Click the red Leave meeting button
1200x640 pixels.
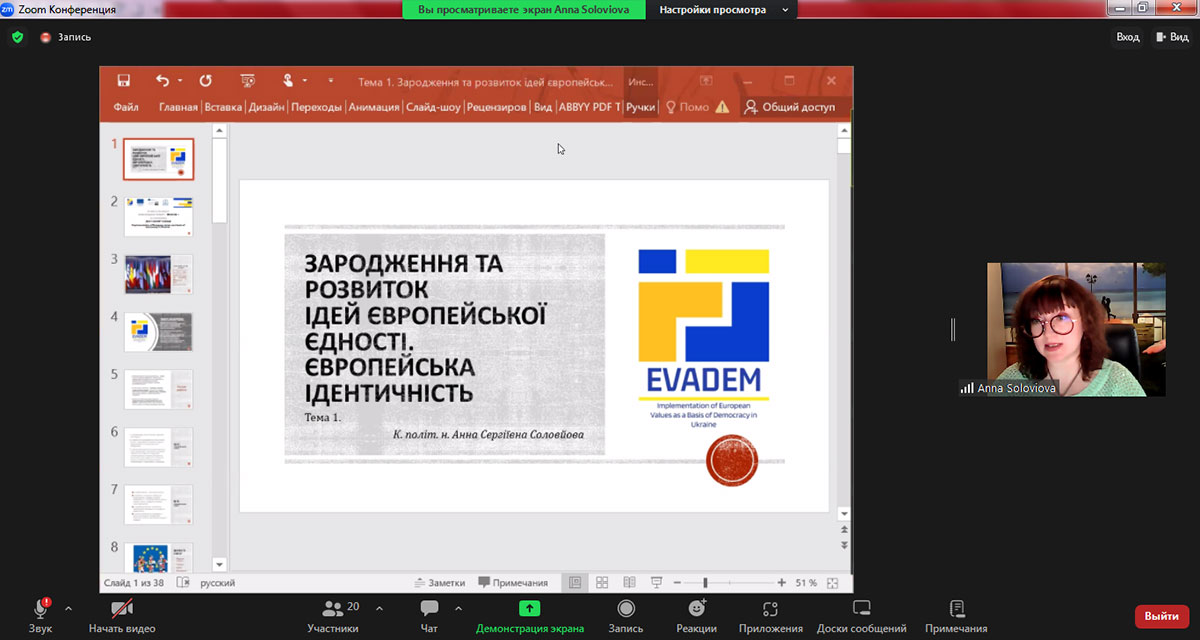[x=1161, y=616]
